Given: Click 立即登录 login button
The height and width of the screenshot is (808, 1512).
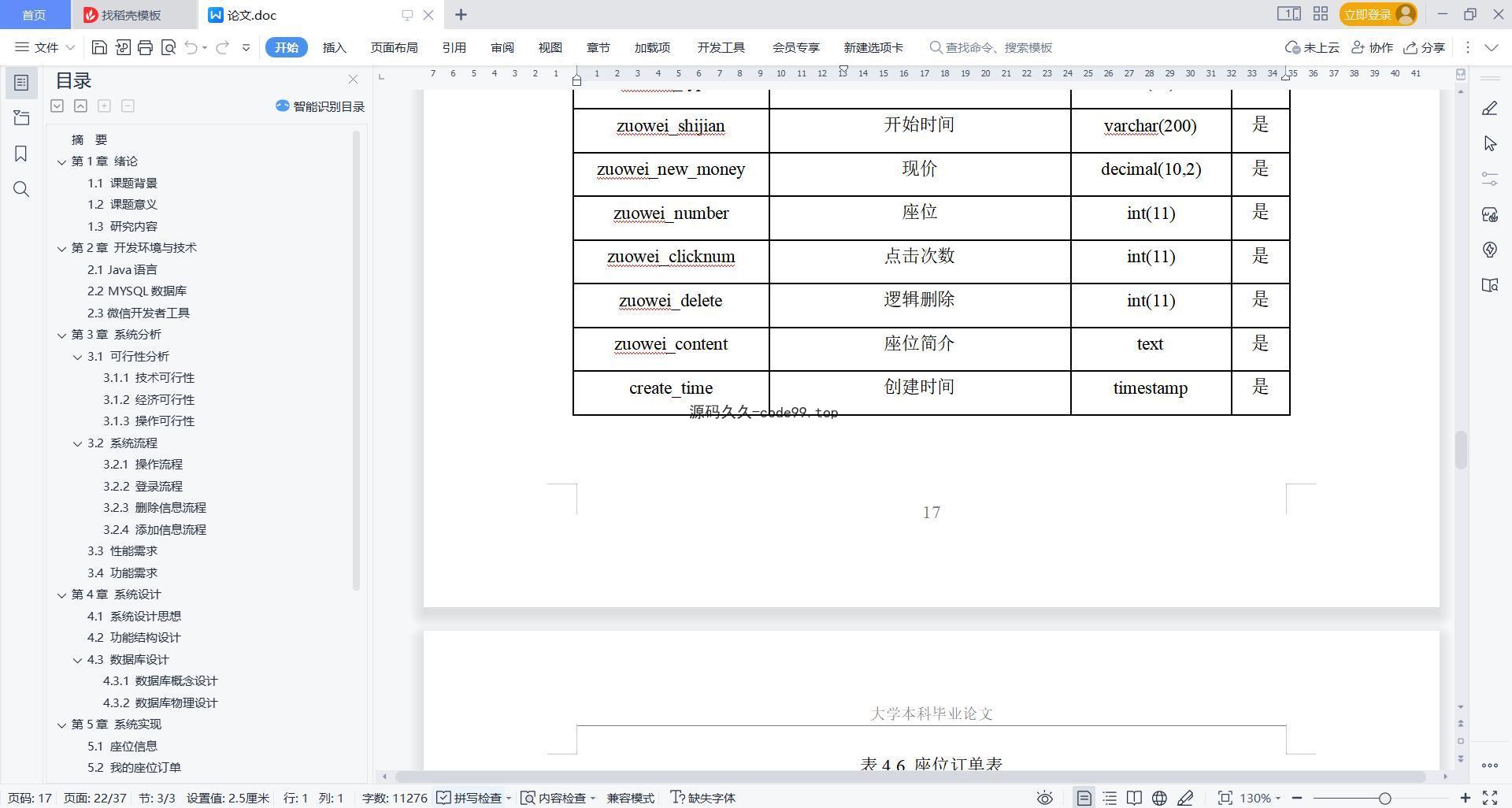Looking at the screenshot, I should click(1378, 14).
